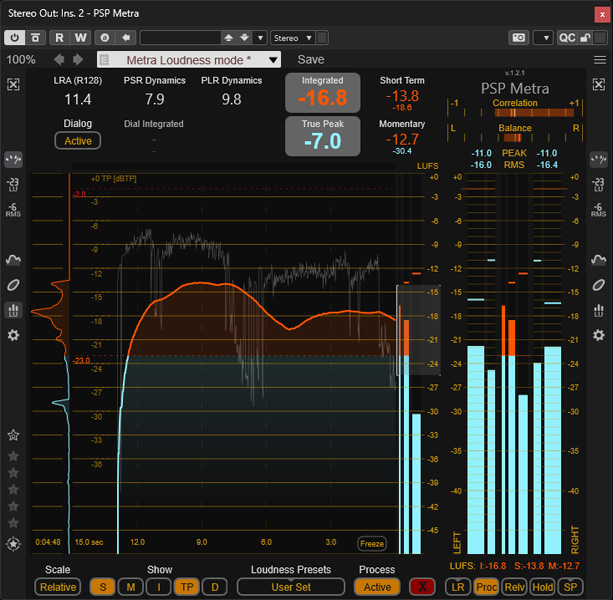
Task: Select right -6 RMS scale icon
Action: (599, 210)
